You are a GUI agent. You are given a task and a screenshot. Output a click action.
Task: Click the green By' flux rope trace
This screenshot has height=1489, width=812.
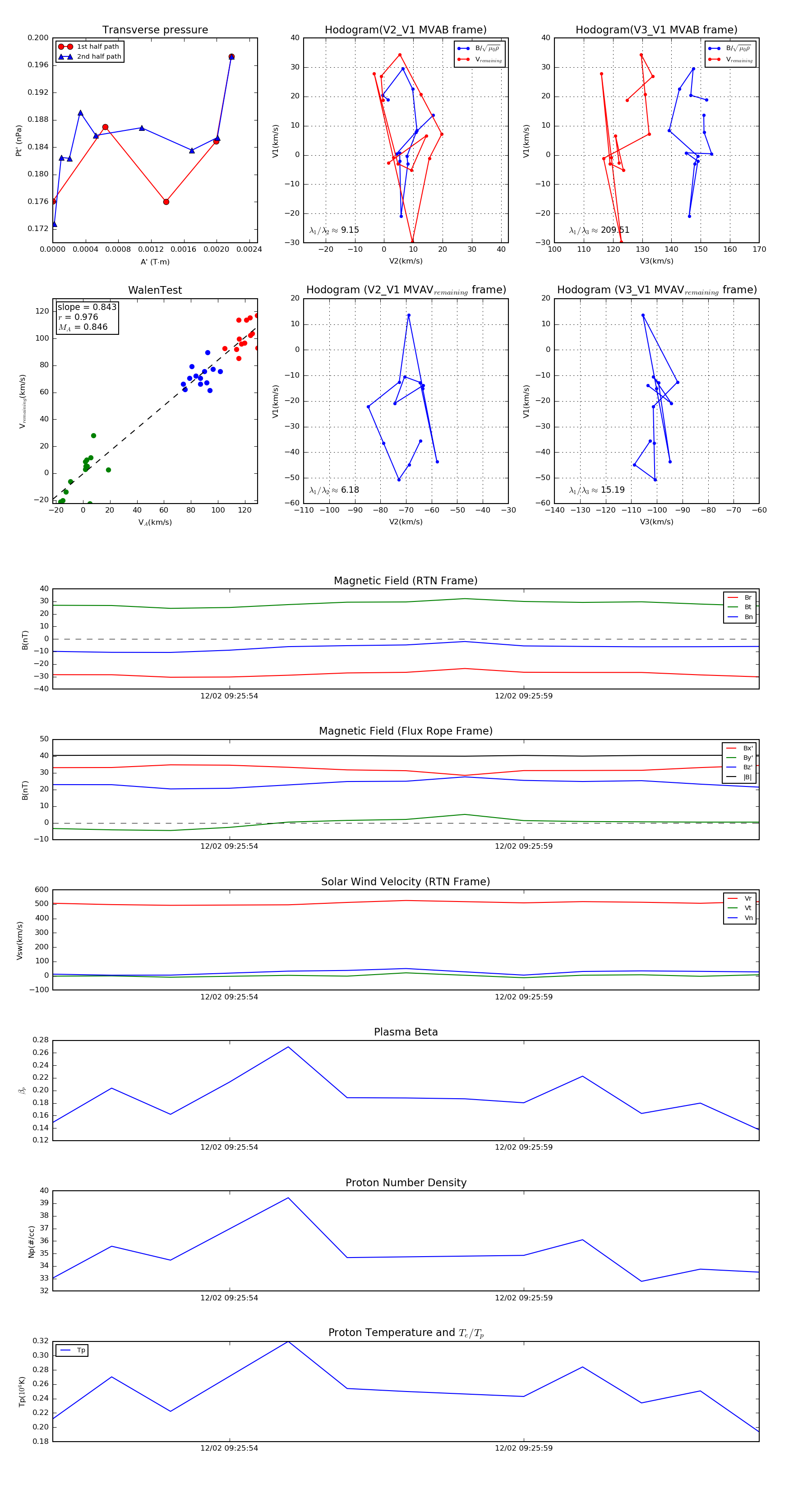[406, 819]
